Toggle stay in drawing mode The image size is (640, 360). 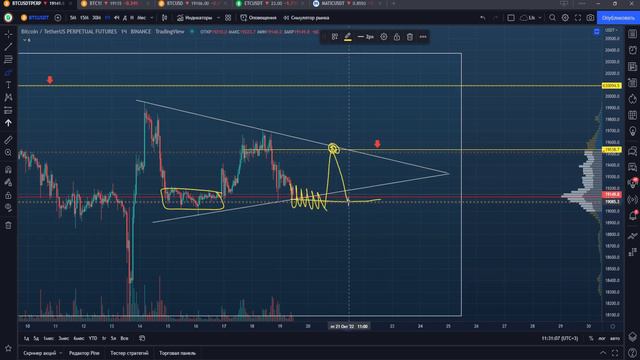pyautogui.click(x=8, y=182)
